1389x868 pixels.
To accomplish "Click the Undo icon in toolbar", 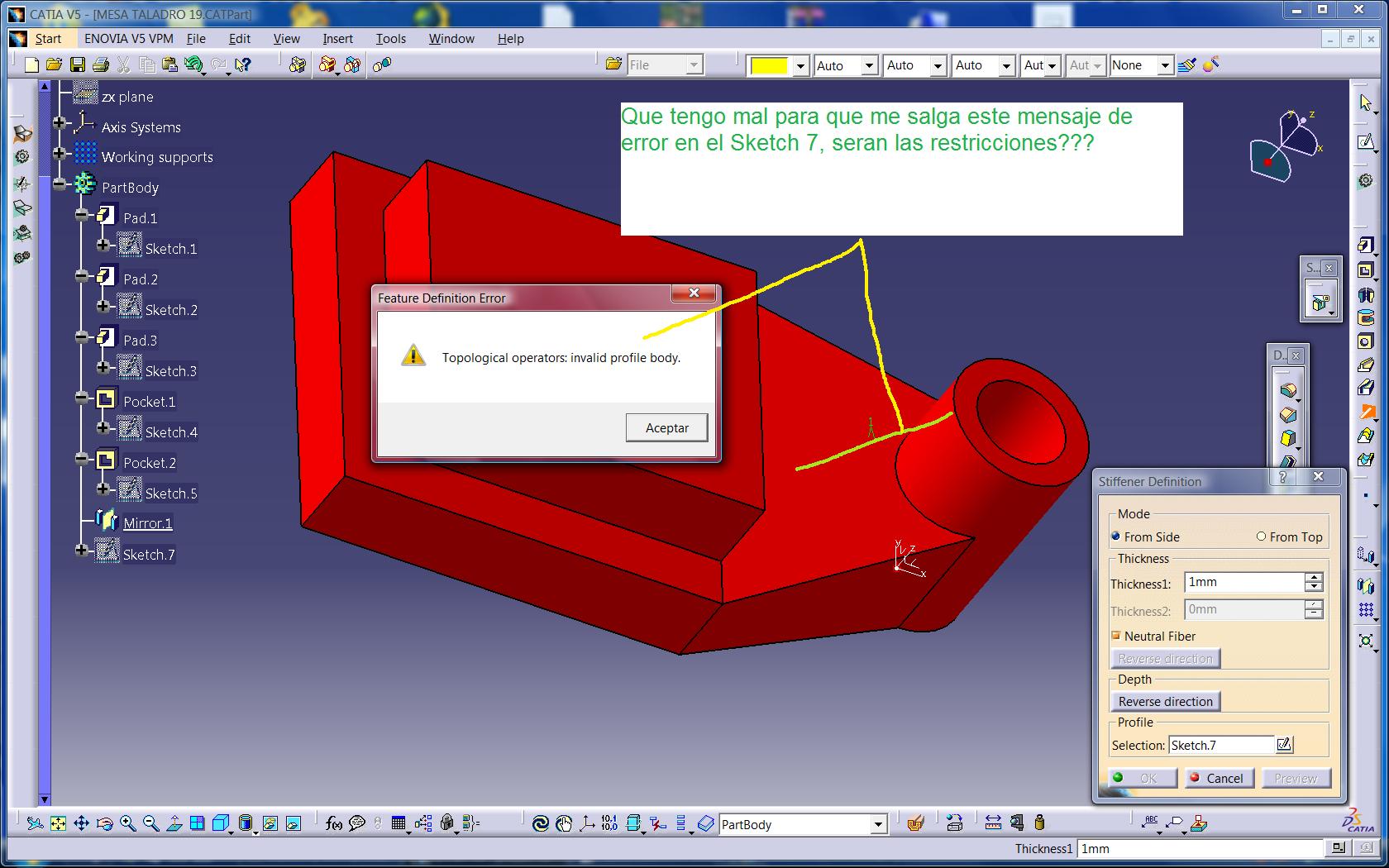I will pos(195,65).
